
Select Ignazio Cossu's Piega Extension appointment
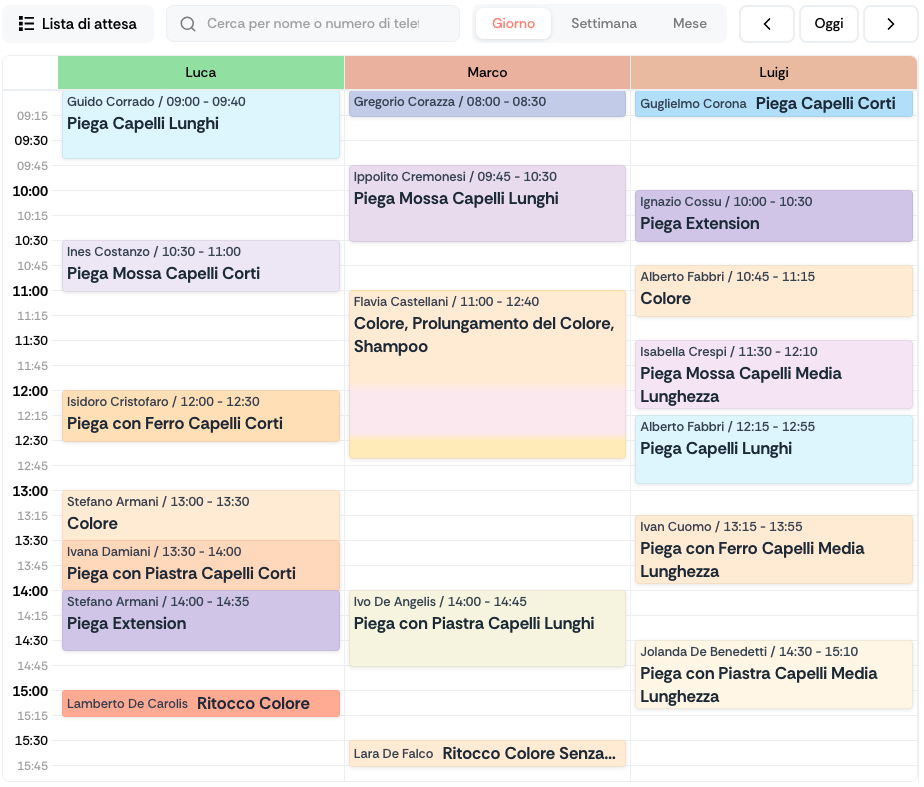pyautogui.click(x=774, y=216)
